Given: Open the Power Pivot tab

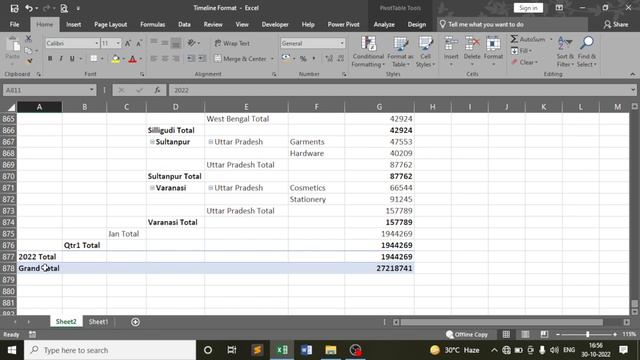Looking at the screenshot, I should [x=343, y=24].
